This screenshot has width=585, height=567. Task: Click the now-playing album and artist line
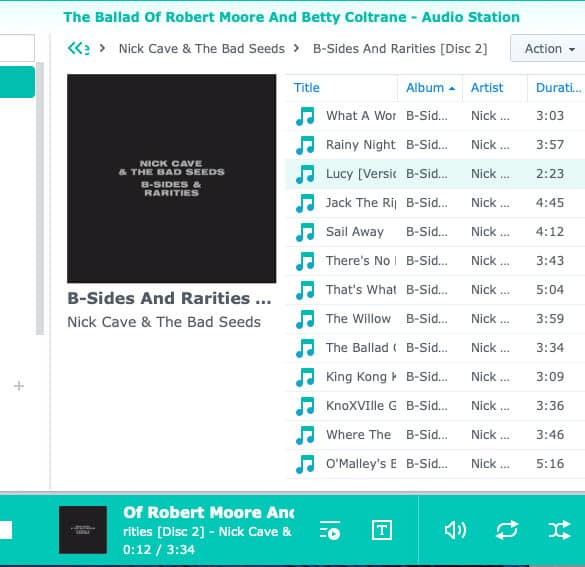207,532
